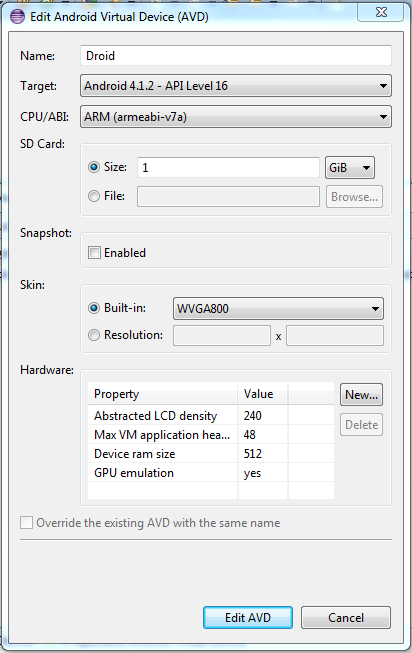Expand the CPU/ABI dropdown

[236, 117]
